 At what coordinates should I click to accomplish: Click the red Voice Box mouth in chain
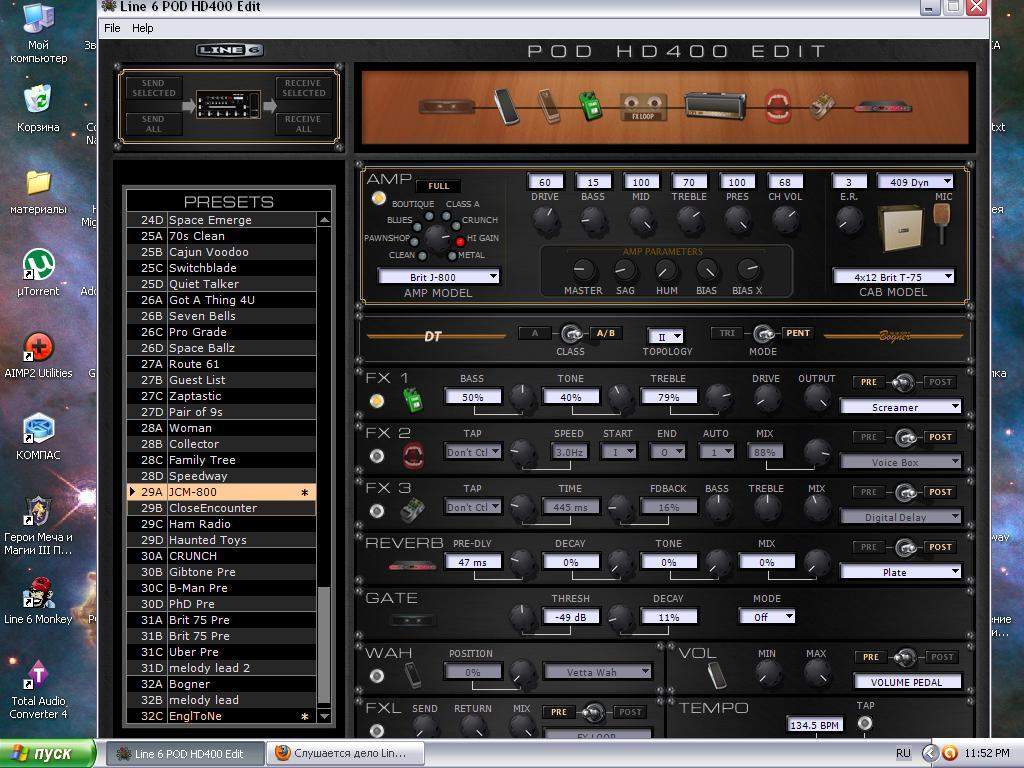coord(777,104)
